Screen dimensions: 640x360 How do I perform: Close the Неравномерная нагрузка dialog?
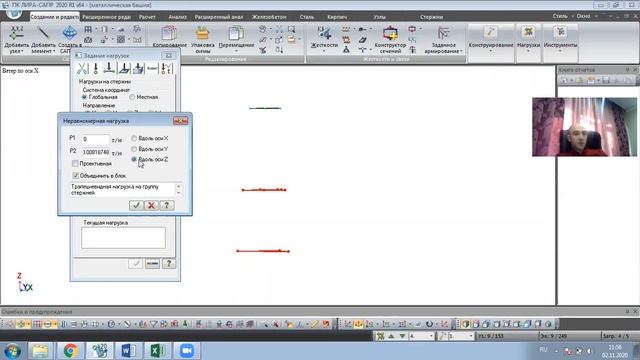tap(180, 121)
